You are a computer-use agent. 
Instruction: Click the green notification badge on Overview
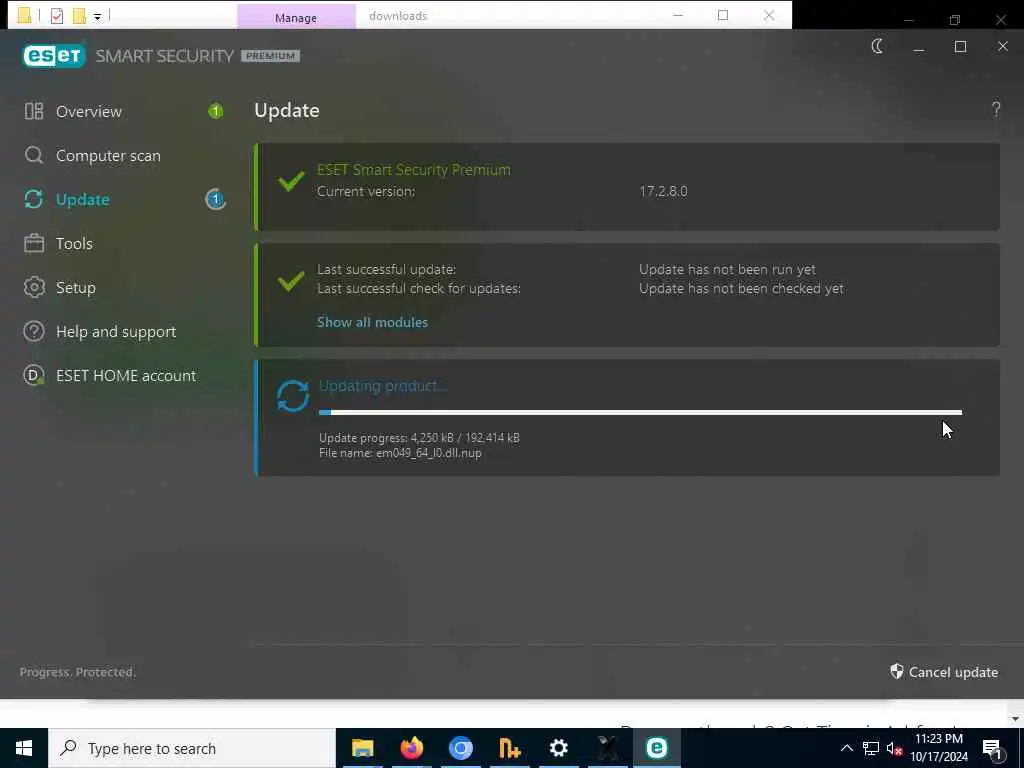click(216, 112)
